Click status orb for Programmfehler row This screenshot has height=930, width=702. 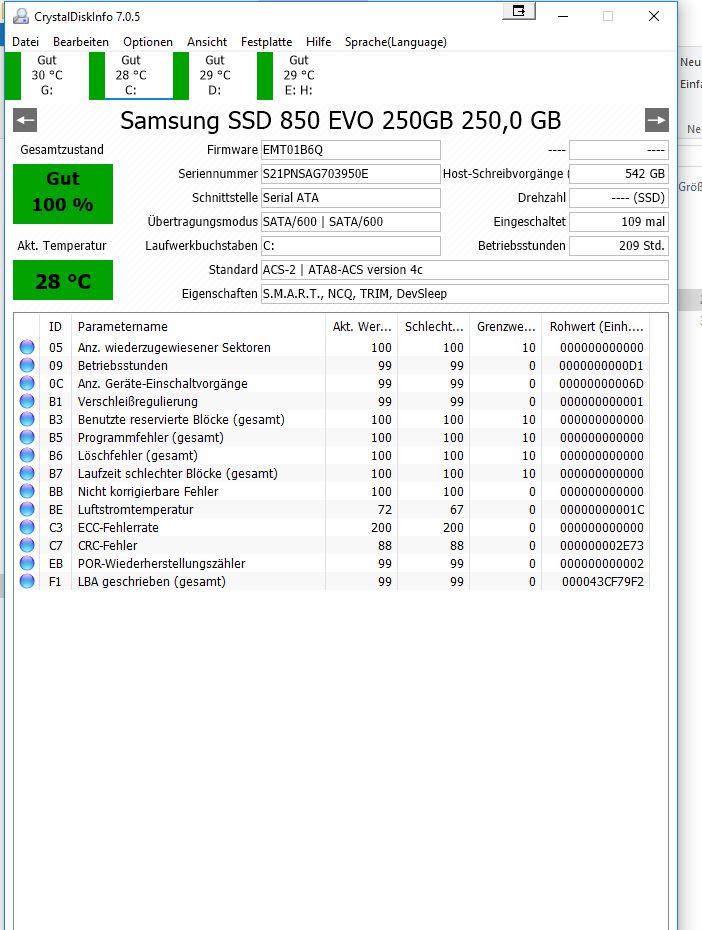(27, 437)
